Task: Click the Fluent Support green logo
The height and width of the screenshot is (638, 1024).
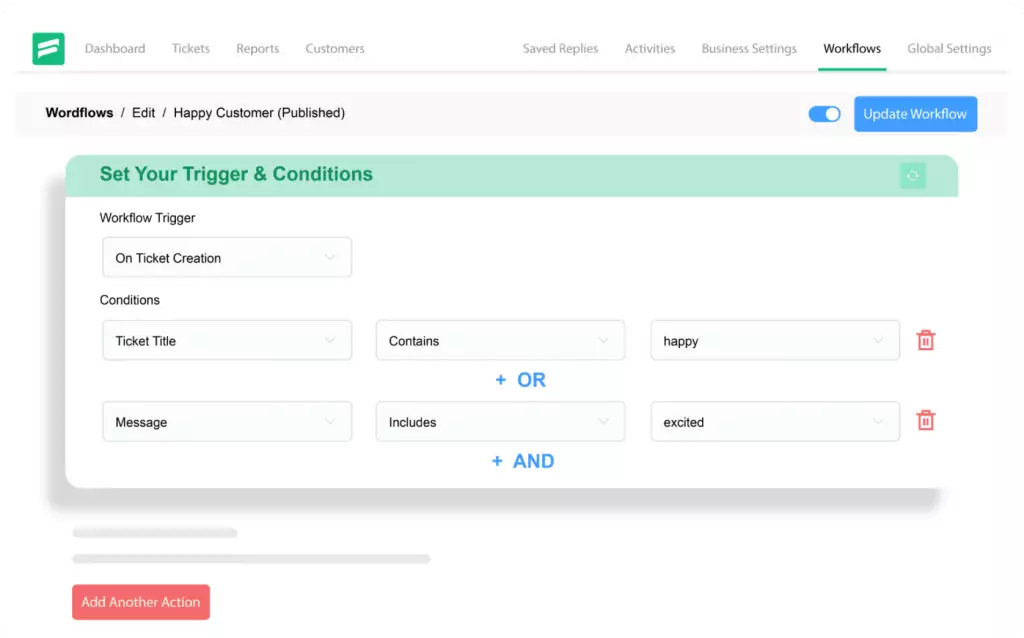Action: 48,48
